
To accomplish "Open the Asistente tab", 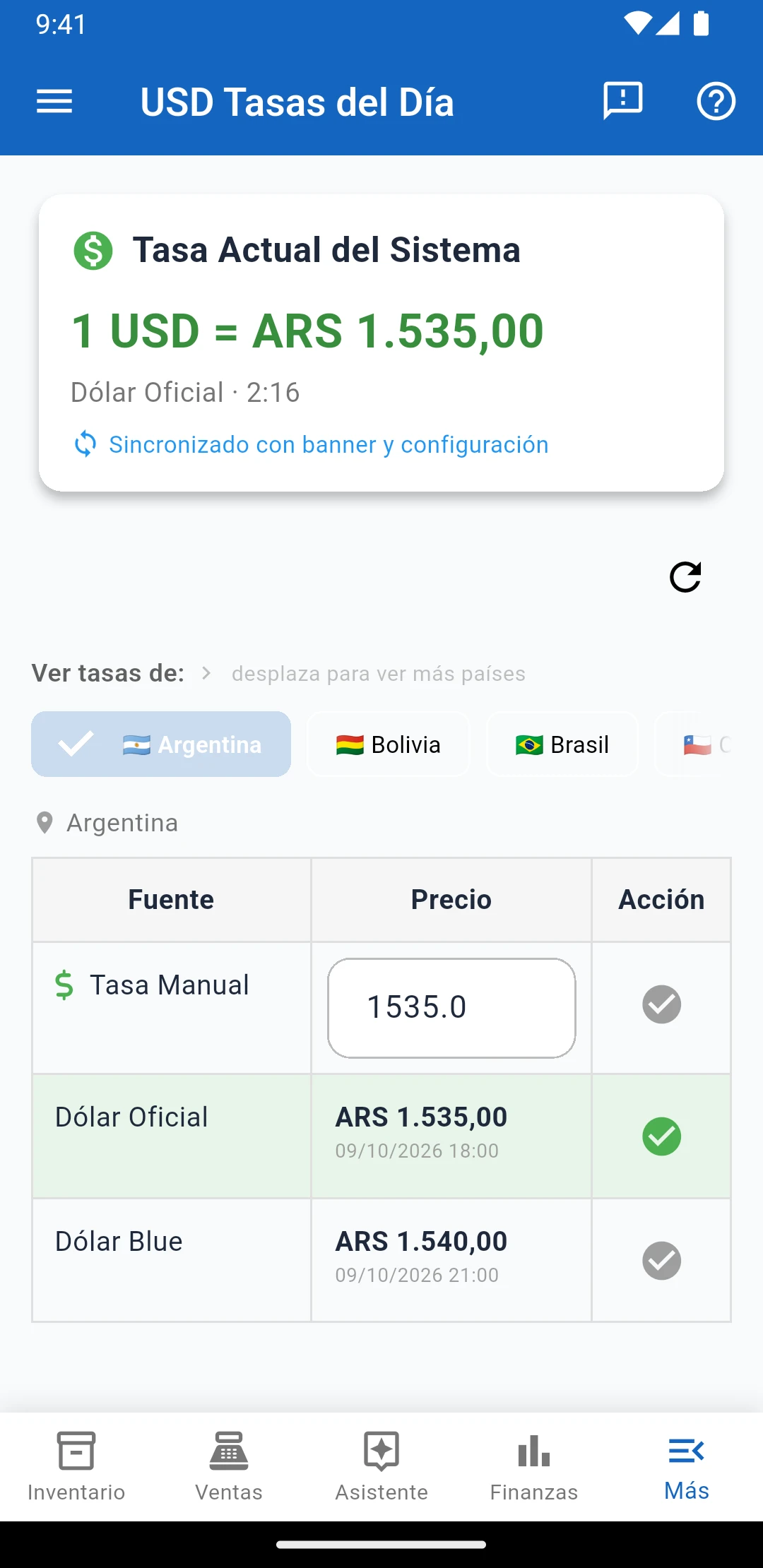I will point(381,1466).
